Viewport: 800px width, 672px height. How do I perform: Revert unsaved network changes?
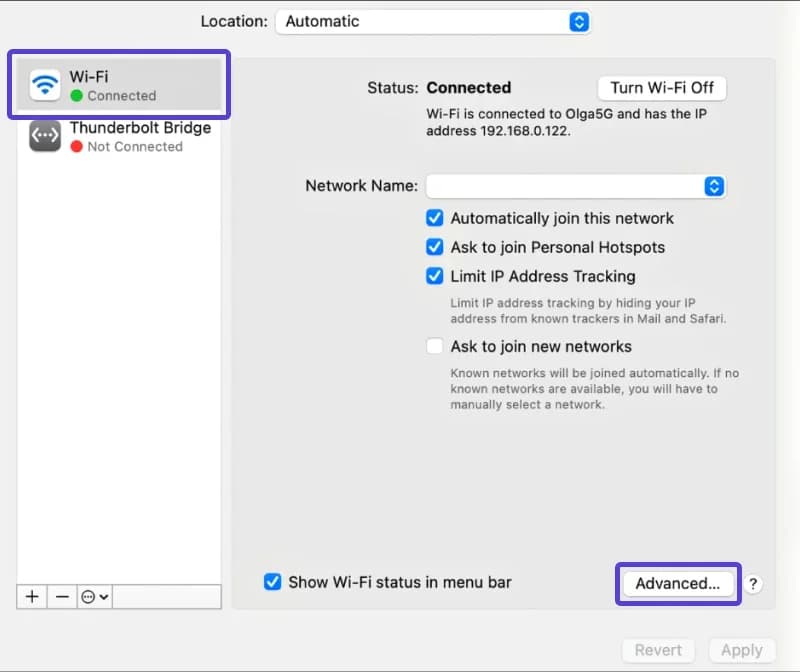658,649
